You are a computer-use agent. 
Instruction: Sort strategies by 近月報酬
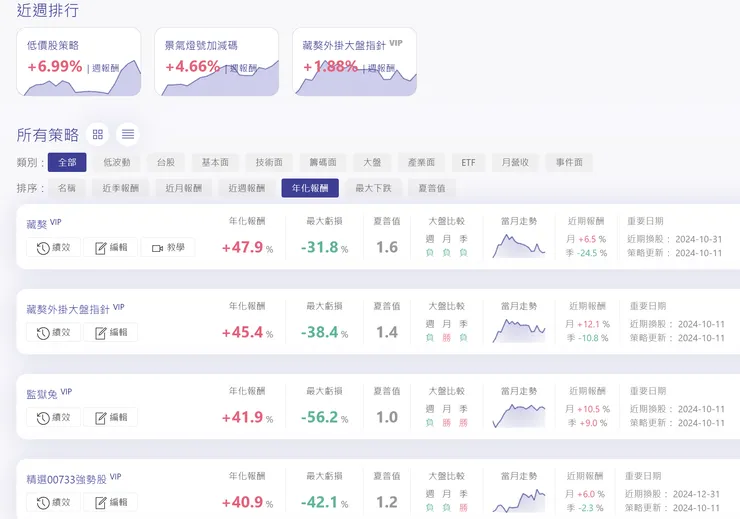184,188
